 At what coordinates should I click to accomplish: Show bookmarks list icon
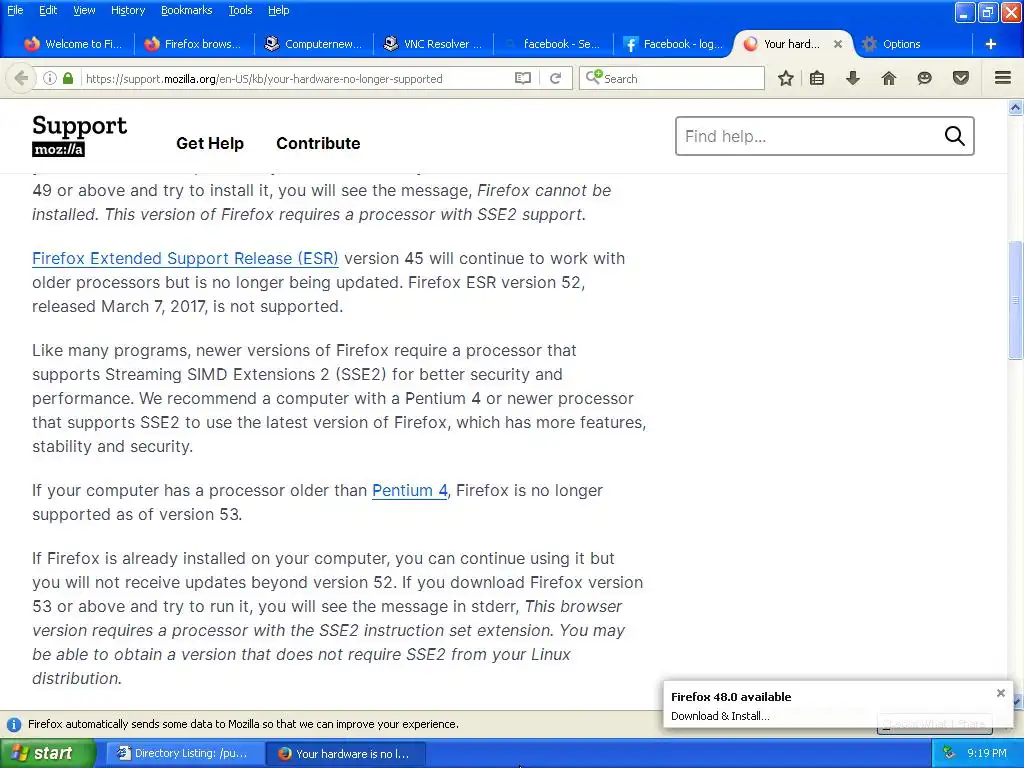point(817,78)
